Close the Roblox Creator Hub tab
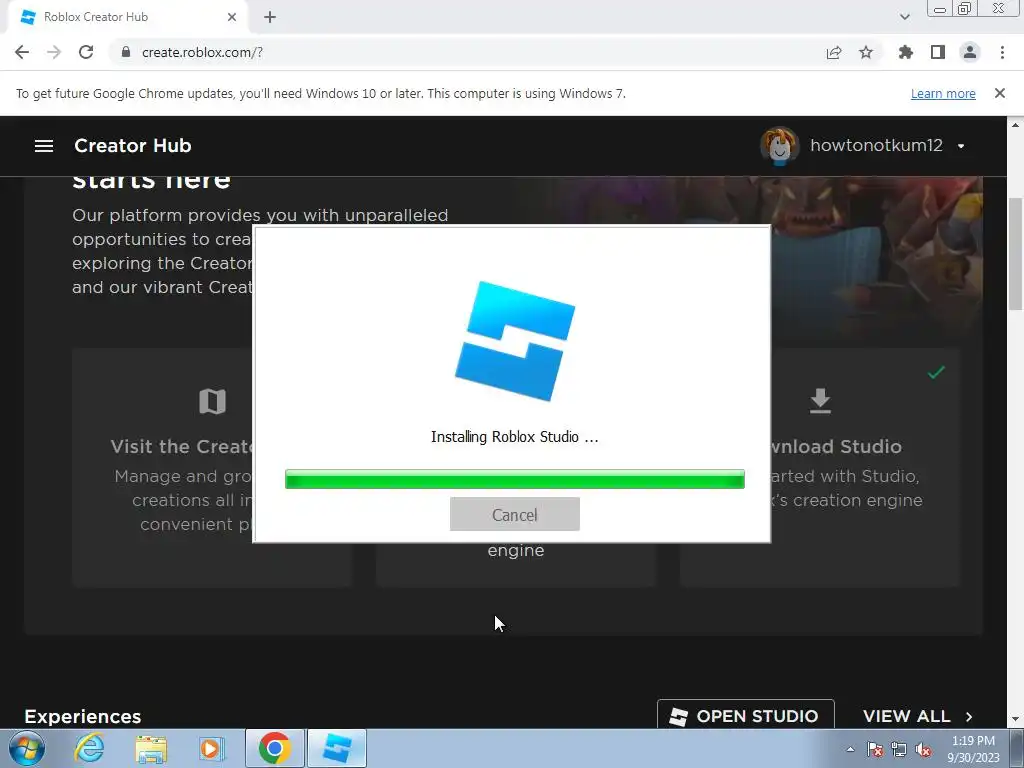The image size is (1024, 768). point(232,18)
